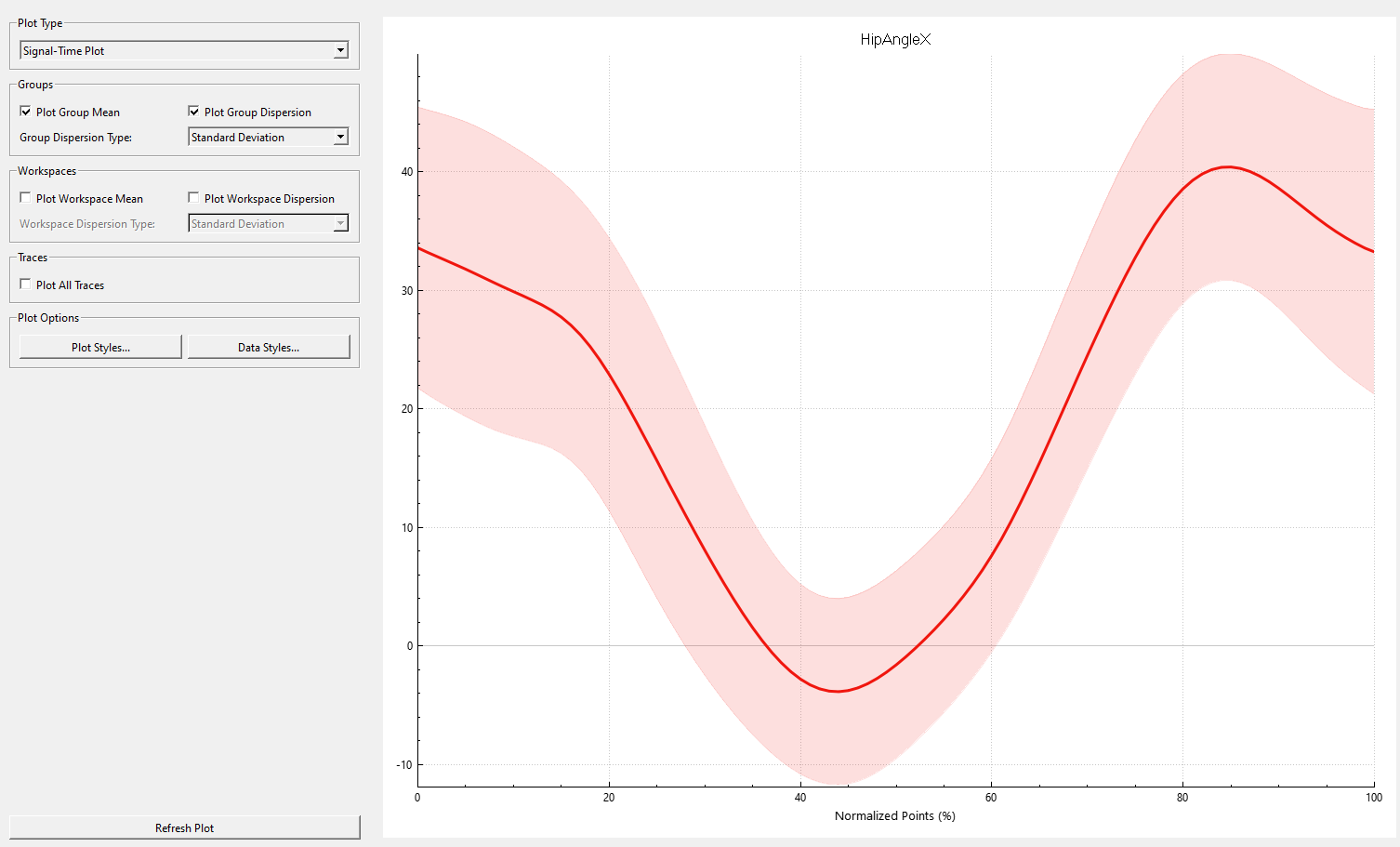
Task: Click the y-axis tick label -10
Action: pyautogui.click(x=404, y=765)
